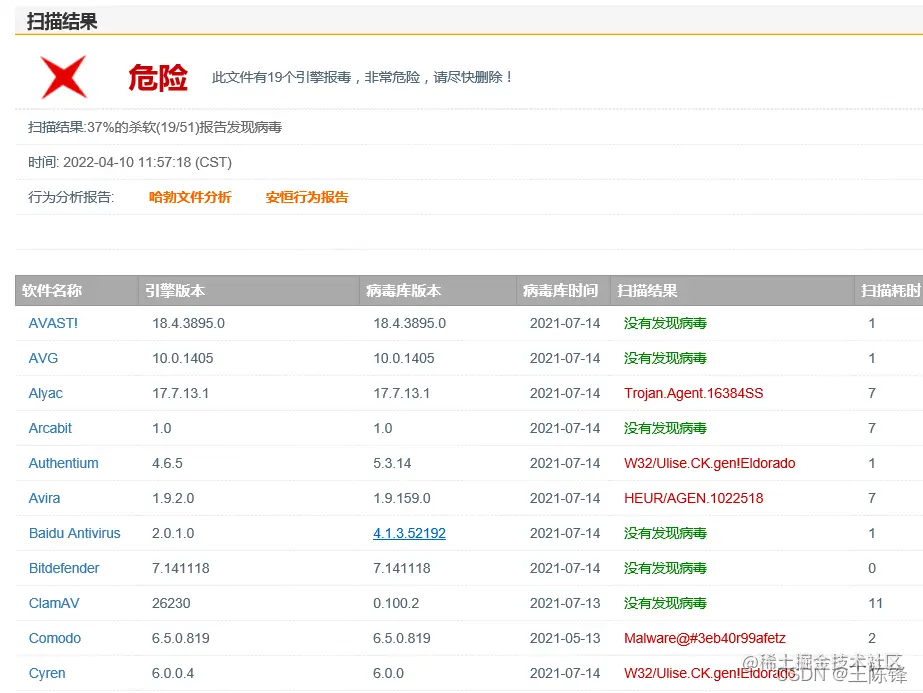Click AVG engine version 10.0.1405
Image resolution: width=923 pixels, height=693 pixels.
(182, 358)
